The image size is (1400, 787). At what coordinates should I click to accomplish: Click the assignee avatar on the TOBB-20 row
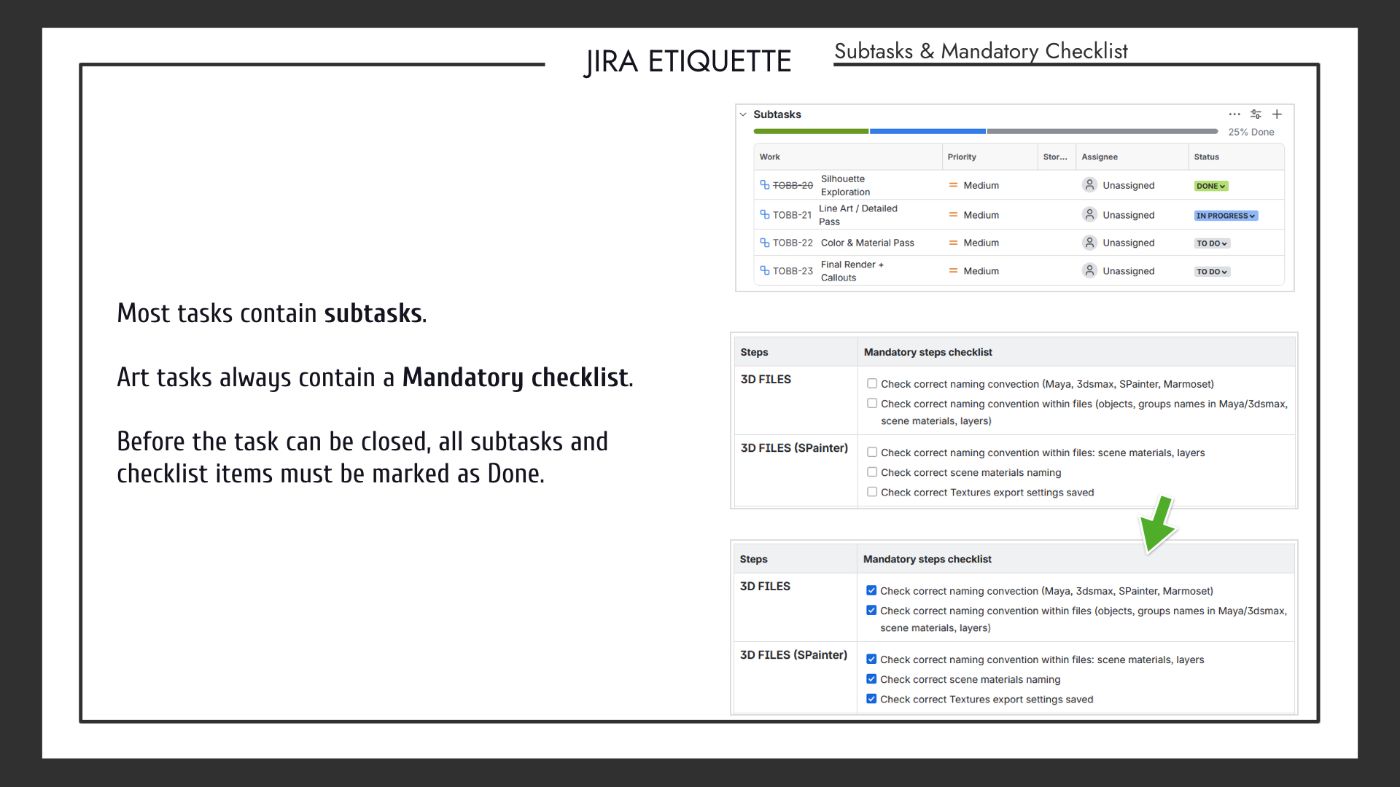pyautogui.click(x=1089, y=185)
